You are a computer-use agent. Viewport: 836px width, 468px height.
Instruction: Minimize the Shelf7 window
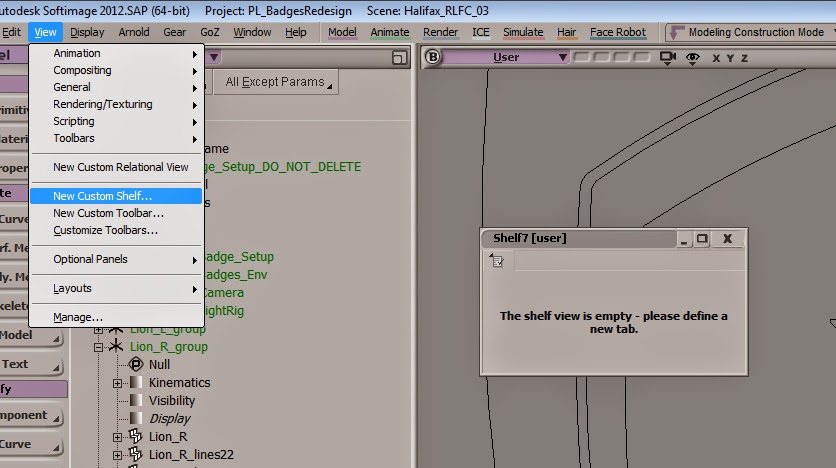tap(684, 239)
